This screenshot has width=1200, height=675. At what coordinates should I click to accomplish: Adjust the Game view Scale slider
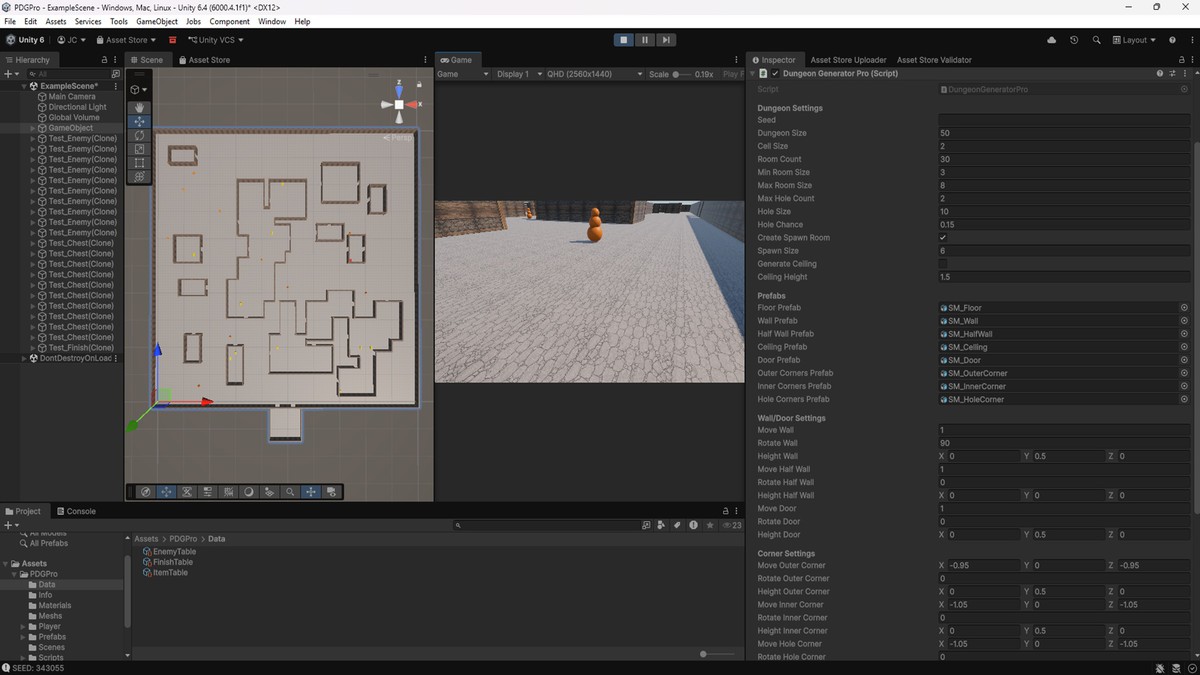coord(682,74)
